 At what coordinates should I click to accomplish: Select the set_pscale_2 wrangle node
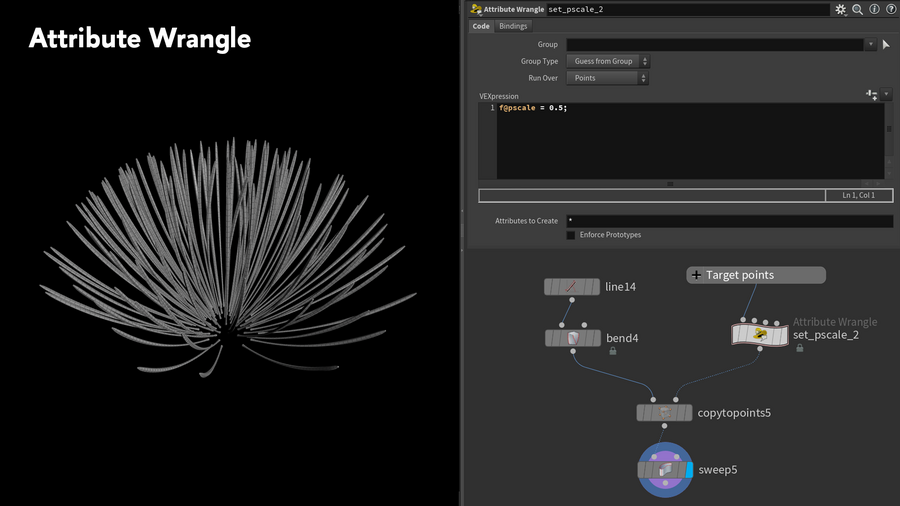[760, 334]
